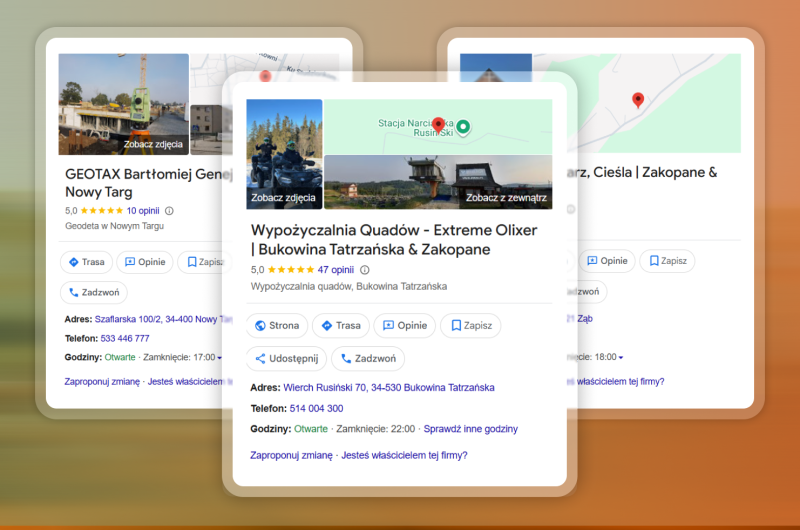The height and width of the screenshot is (530, 800).
Task: Click Zaproponuj zmianę on GEOTAX card
Action: [102, 382]
